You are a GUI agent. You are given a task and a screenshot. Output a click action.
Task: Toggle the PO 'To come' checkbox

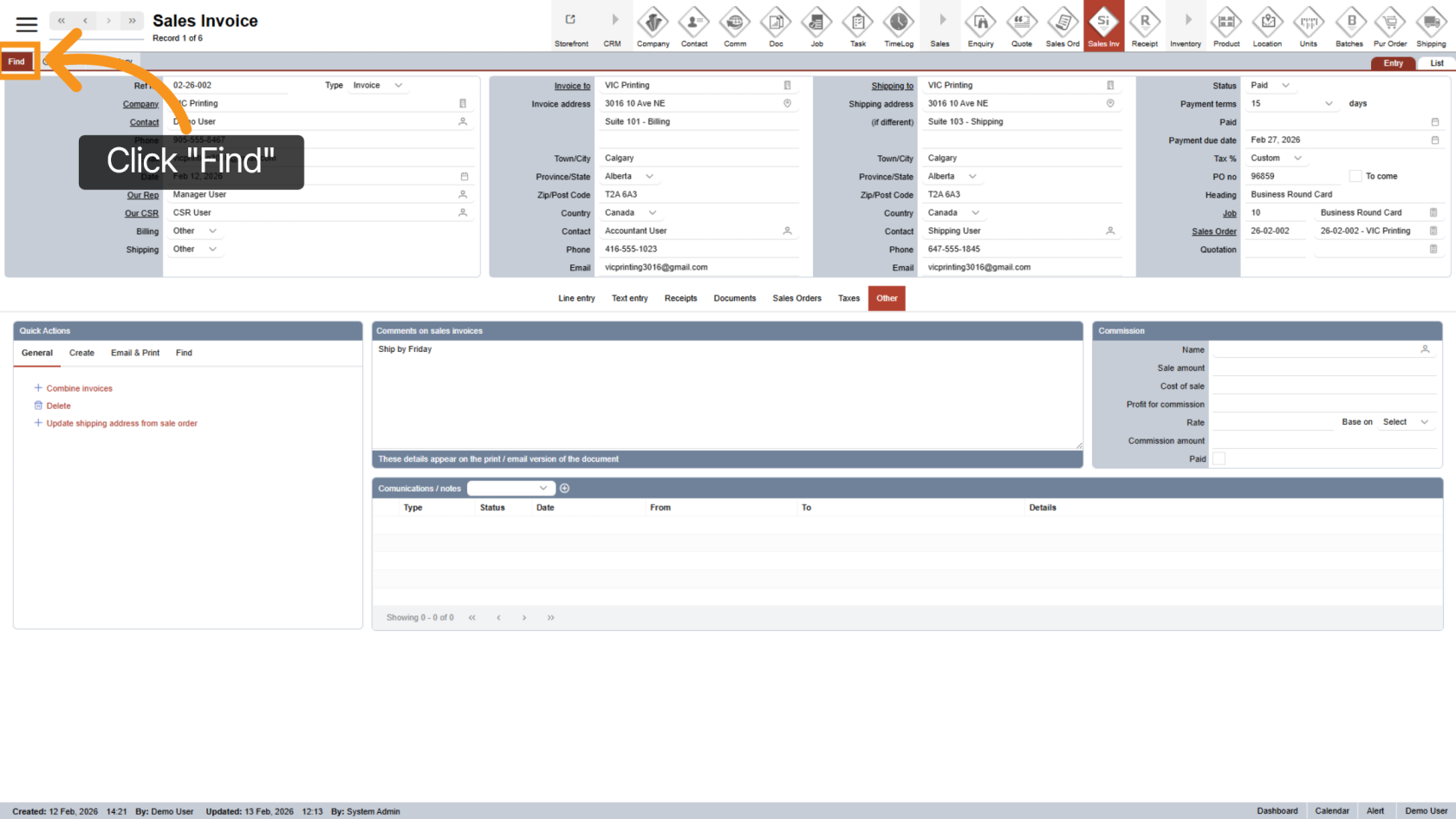tap(1355, 176)
